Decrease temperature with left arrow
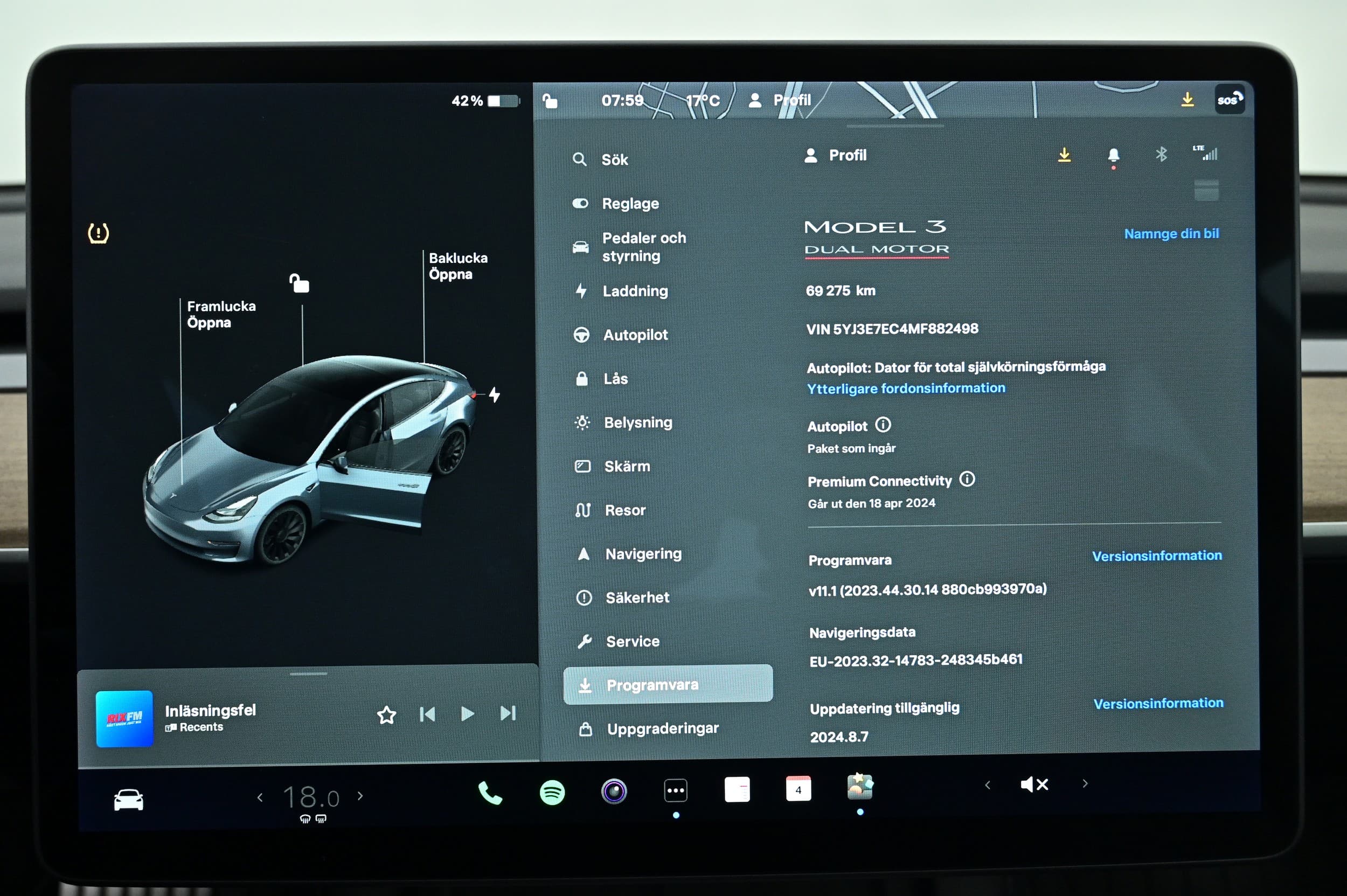 (x=260, y=797)
